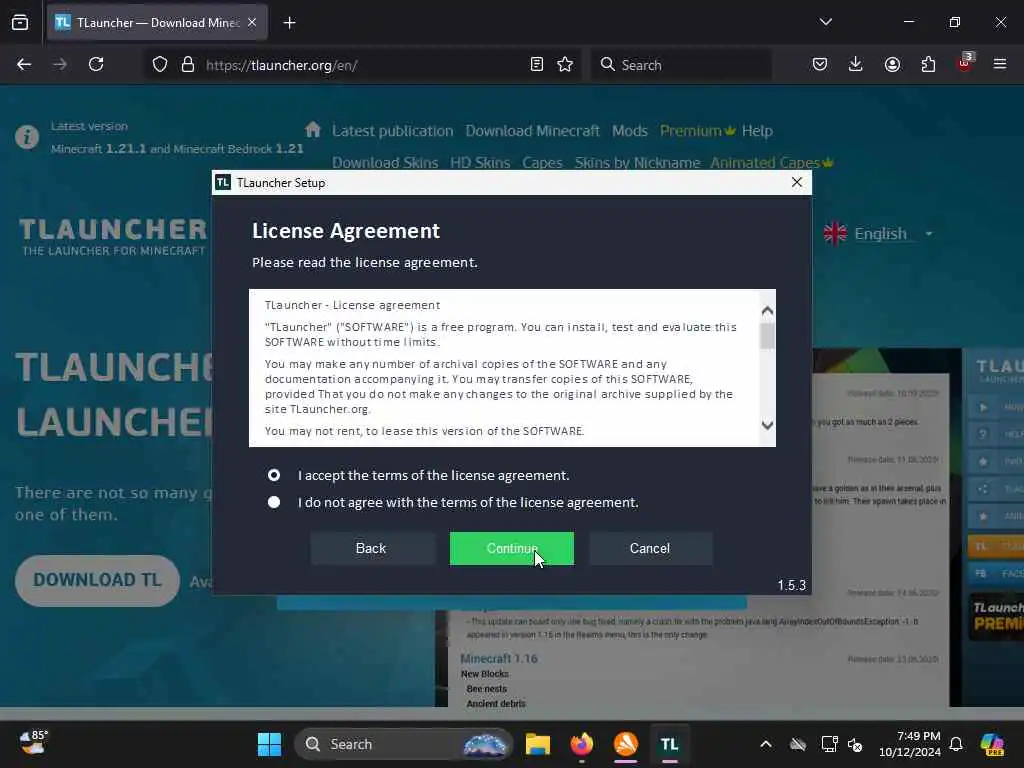Show hidden system tray icons

[766, 744]
